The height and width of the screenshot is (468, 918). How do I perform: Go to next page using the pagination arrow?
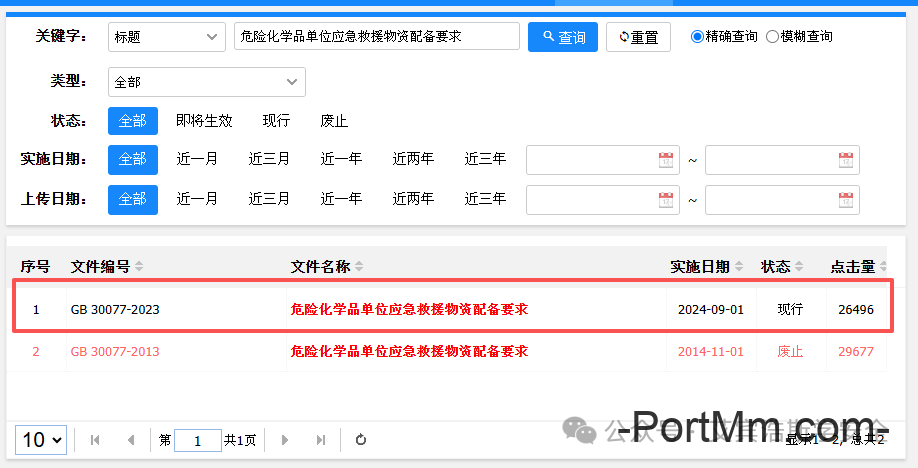pyautogui.click(x=285, y=440)
